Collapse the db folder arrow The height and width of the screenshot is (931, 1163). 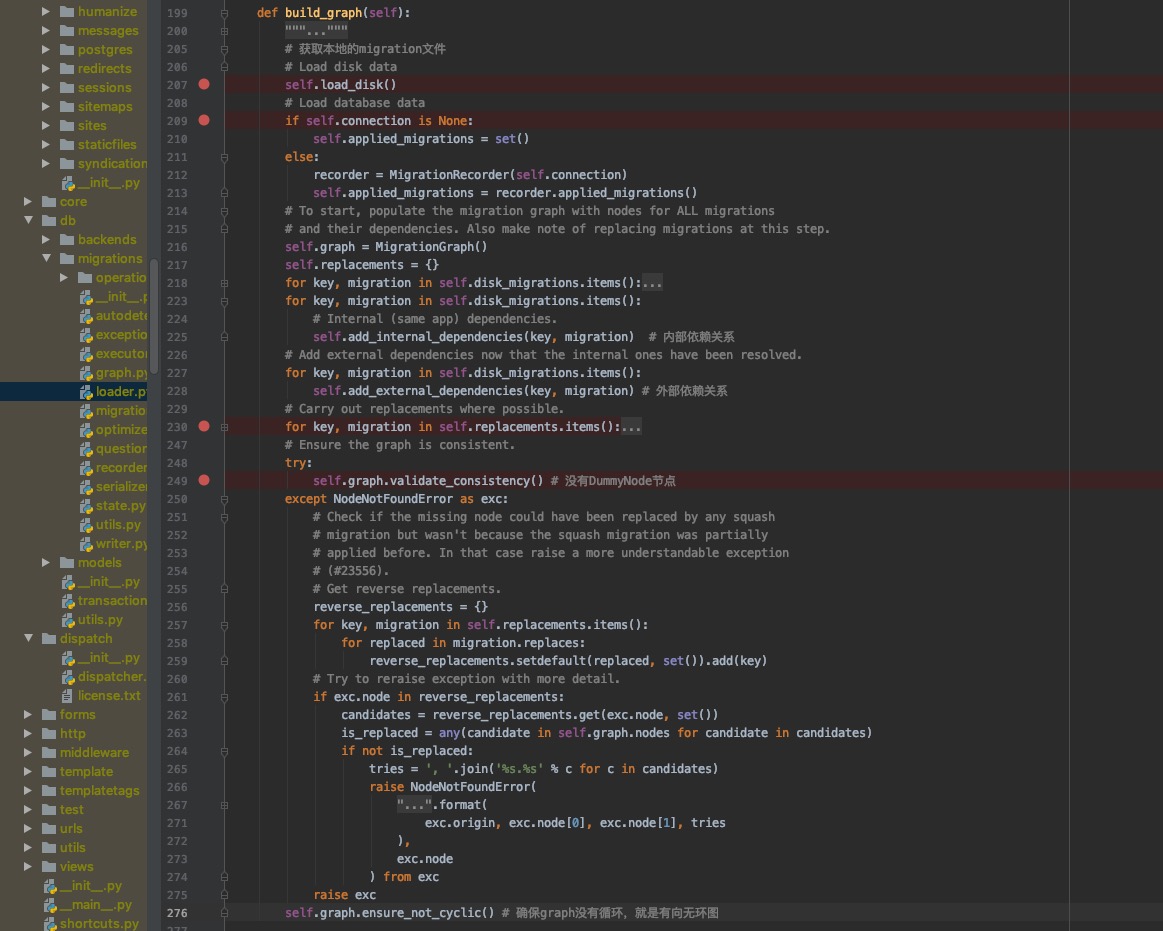(28, 220)
